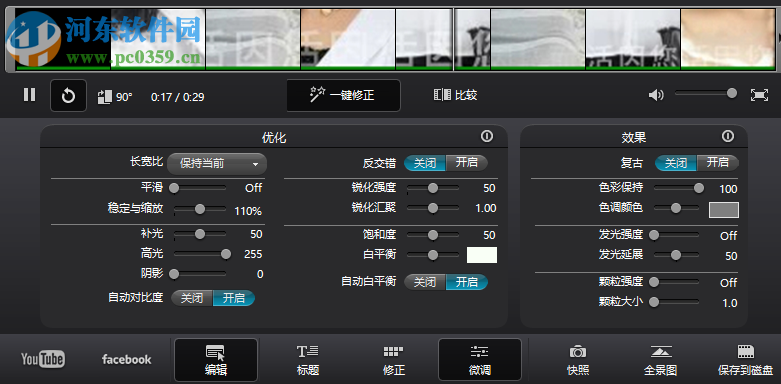Click the 一键修正 magic wand button
The height and width of the screenshot is (384, 781).
pos(343,95)
